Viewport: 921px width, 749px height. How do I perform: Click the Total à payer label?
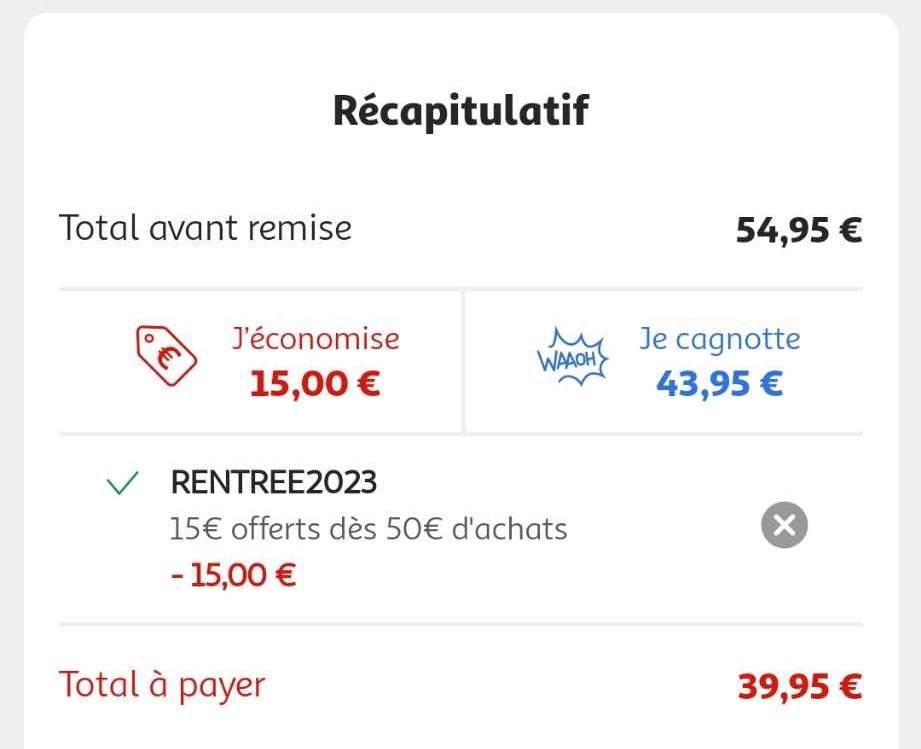click(162, 686)
